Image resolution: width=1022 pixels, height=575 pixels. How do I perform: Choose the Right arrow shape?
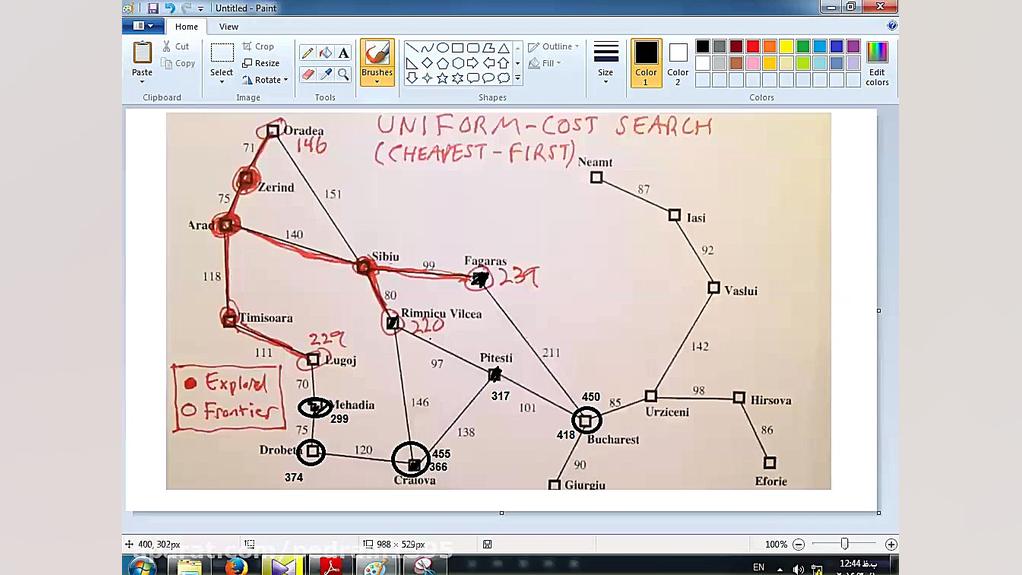coord(473,63)
